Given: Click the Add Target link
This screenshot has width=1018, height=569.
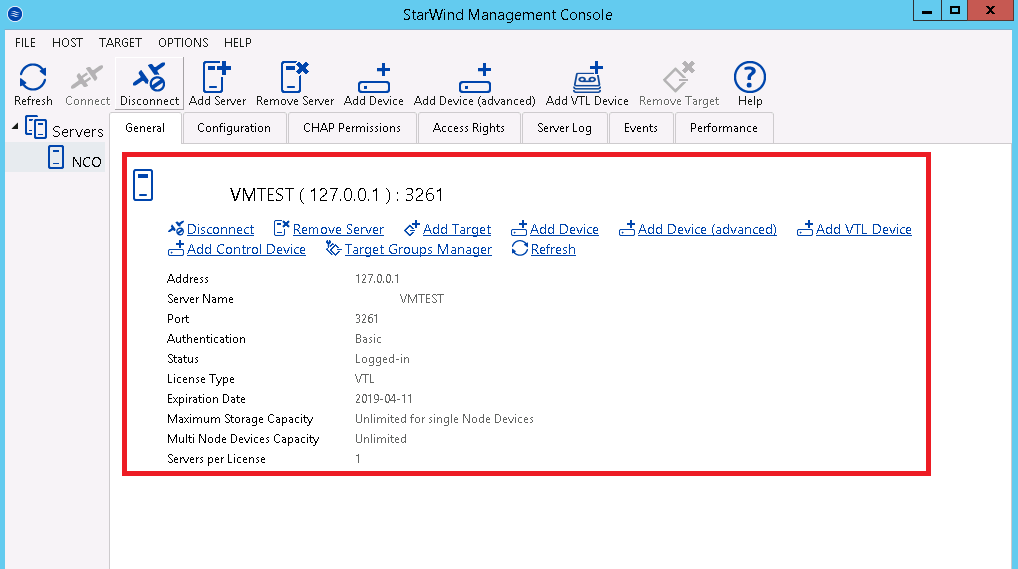Looking at the screenshot, I should click(x=456, y=229).
